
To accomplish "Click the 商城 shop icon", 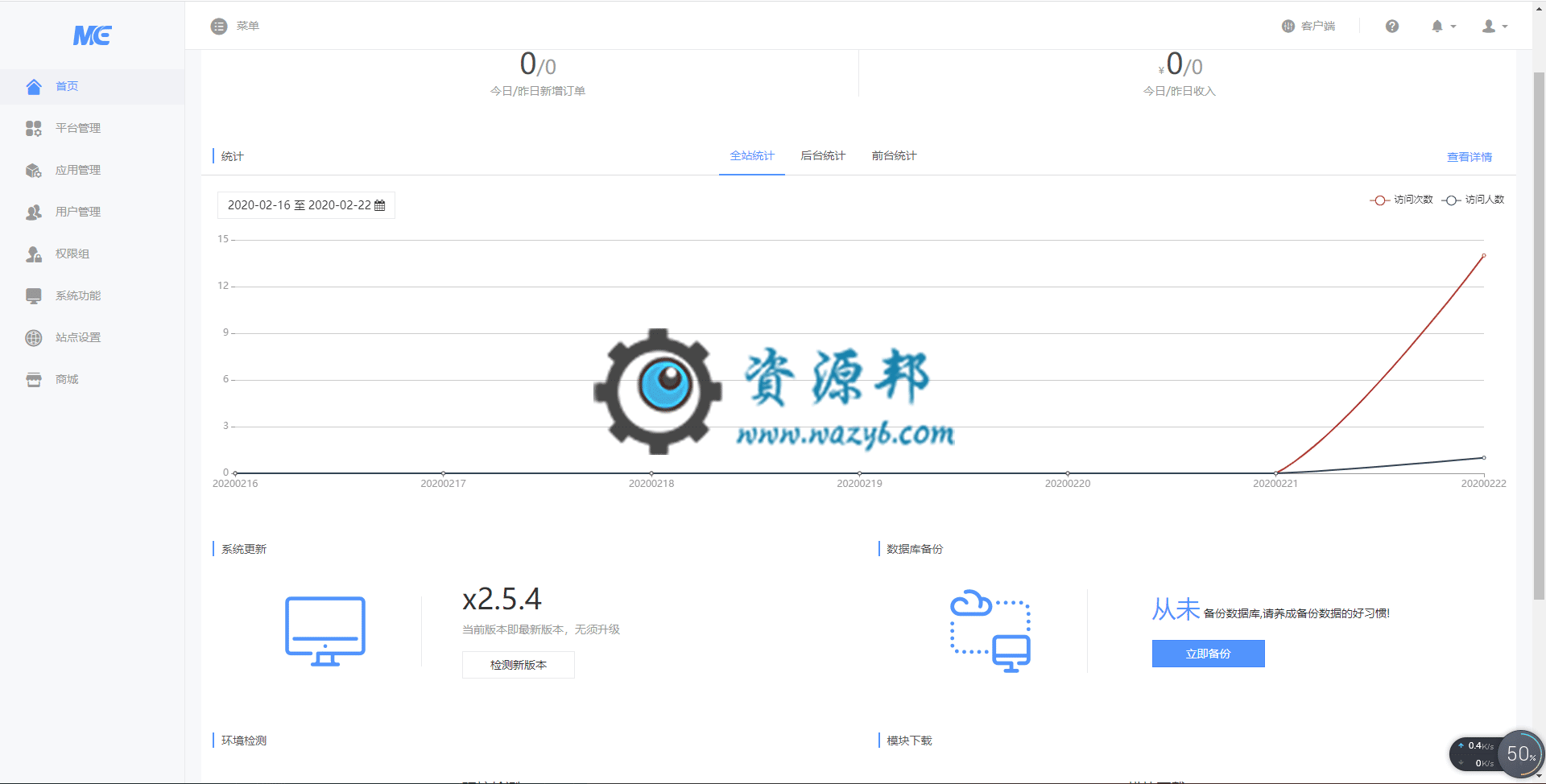I will (34, 380).
